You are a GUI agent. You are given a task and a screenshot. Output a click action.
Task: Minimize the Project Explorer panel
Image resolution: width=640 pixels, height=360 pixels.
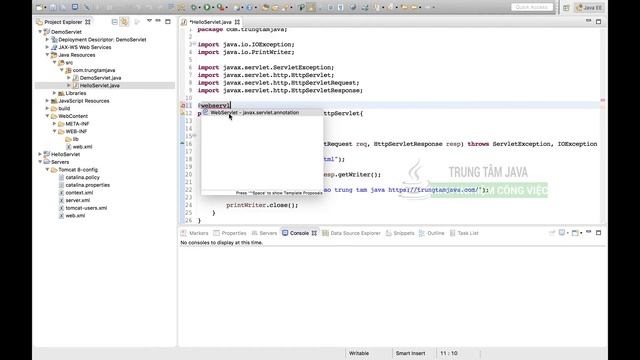[158, 21]
